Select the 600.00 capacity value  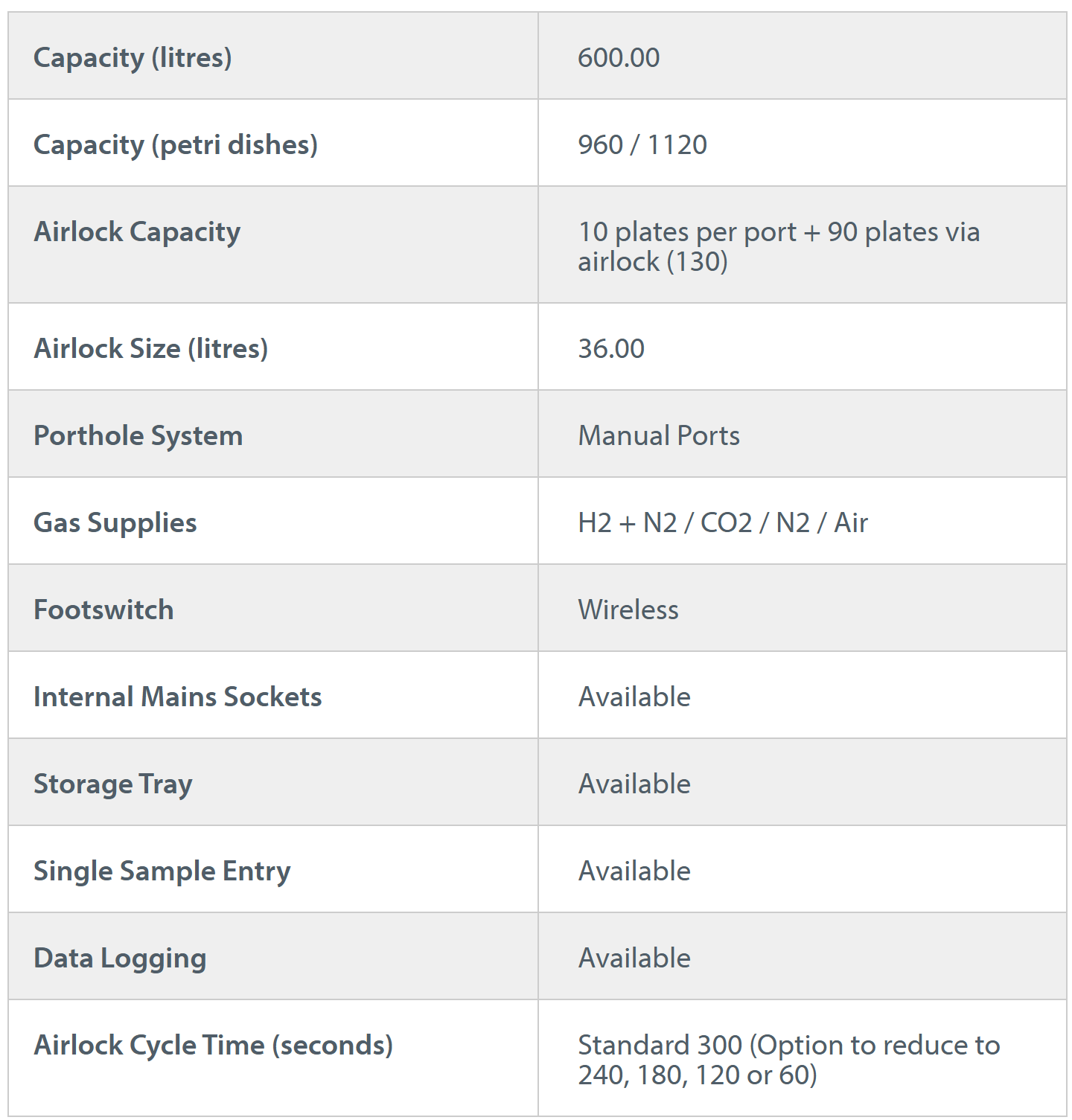click(x=619, y=58)
